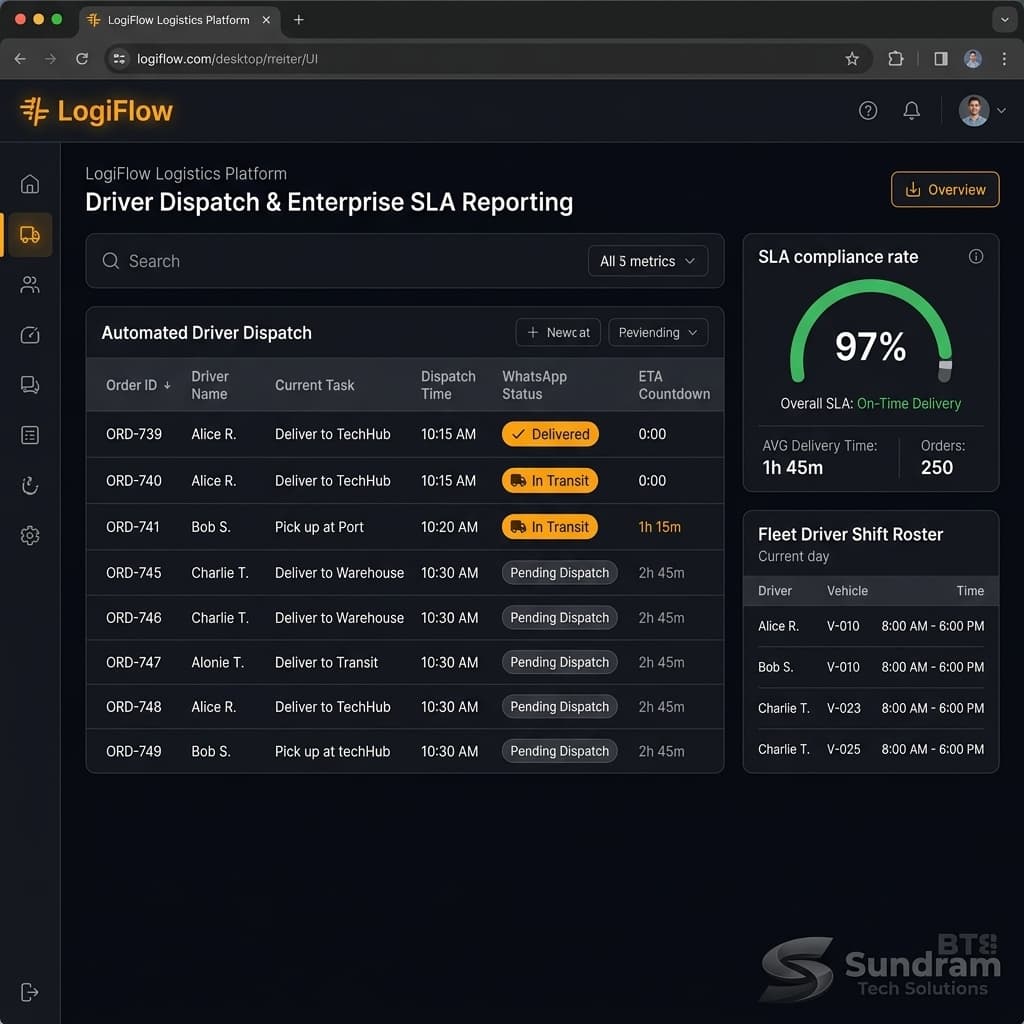This screenshot has width=1024, height=1024.
Task: Click the Delivered status badge for ORD-739
Action: pos(550,434)
